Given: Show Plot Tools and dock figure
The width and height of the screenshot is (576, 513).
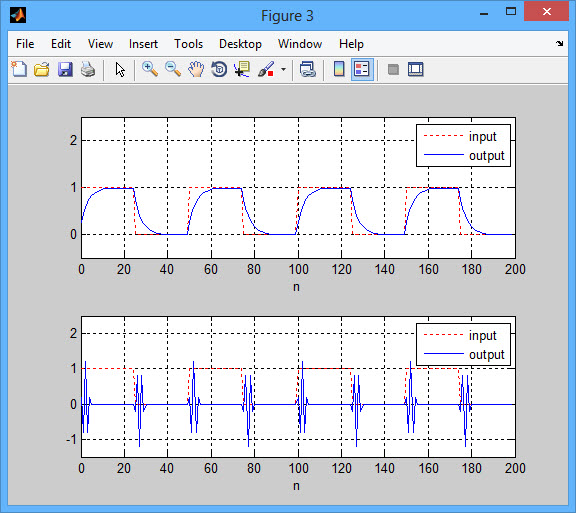Looking at the screenshot, I should coord(415,69).
